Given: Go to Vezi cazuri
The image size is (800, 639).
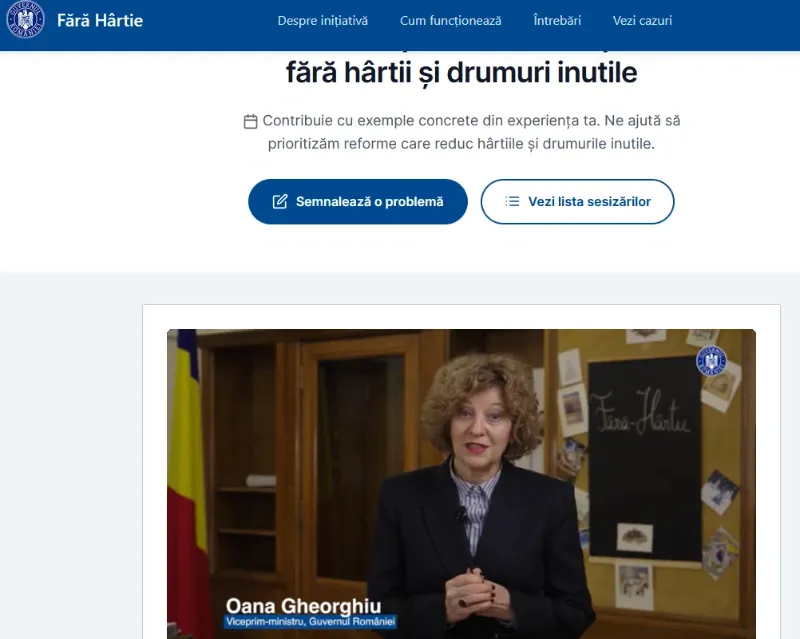Looking at the screenshot, I should 642,20.
